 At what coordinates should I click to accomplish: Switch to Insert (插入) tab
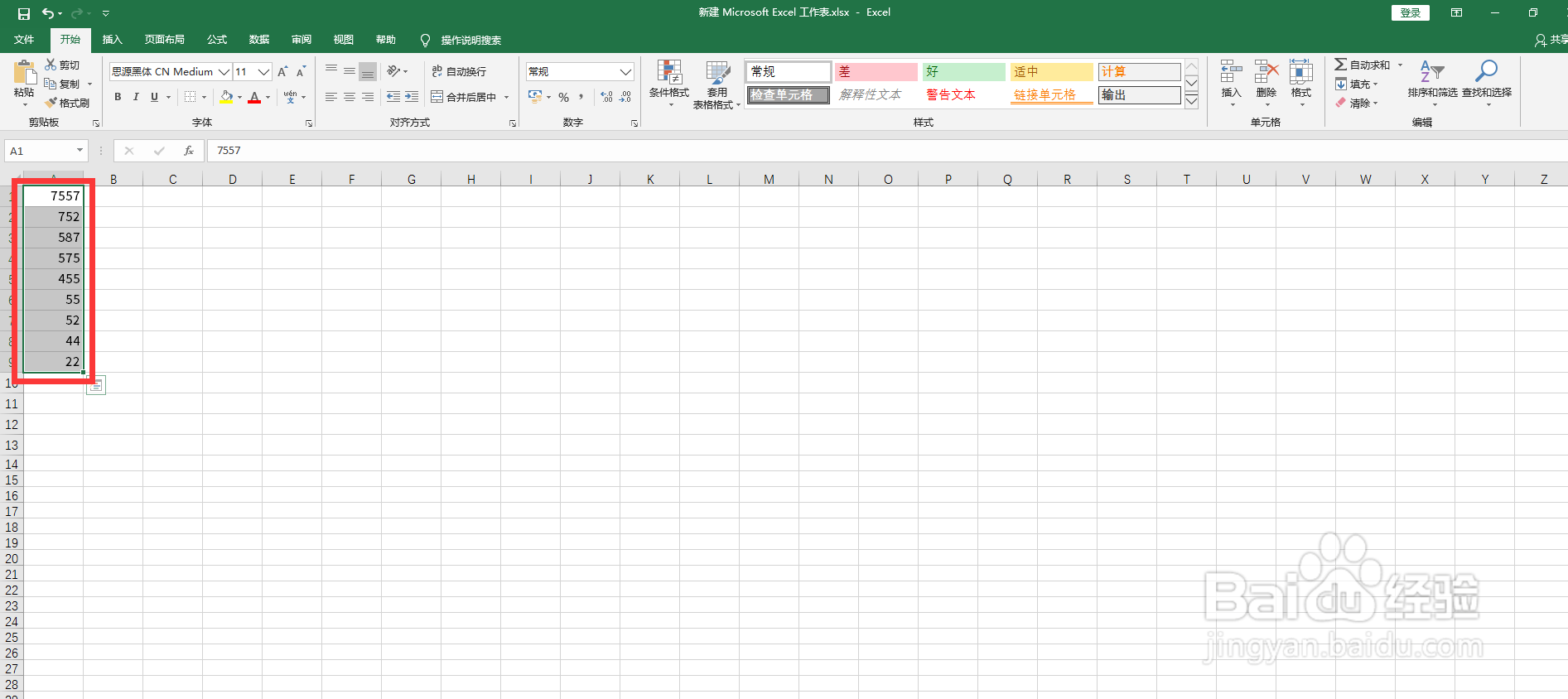pos(112,40)
